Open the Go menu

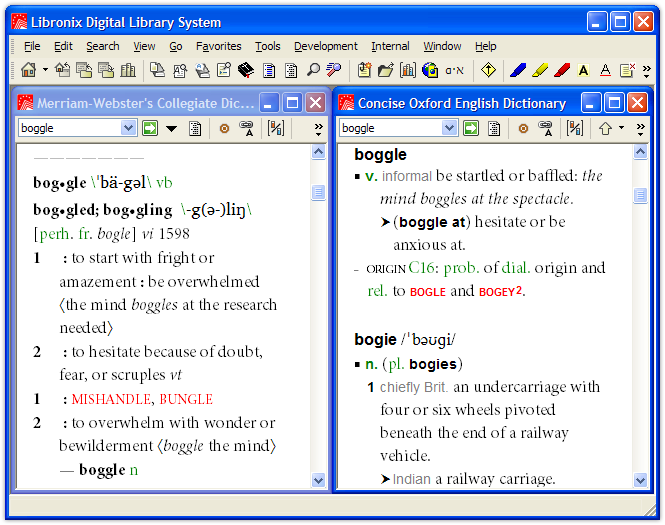176,46
